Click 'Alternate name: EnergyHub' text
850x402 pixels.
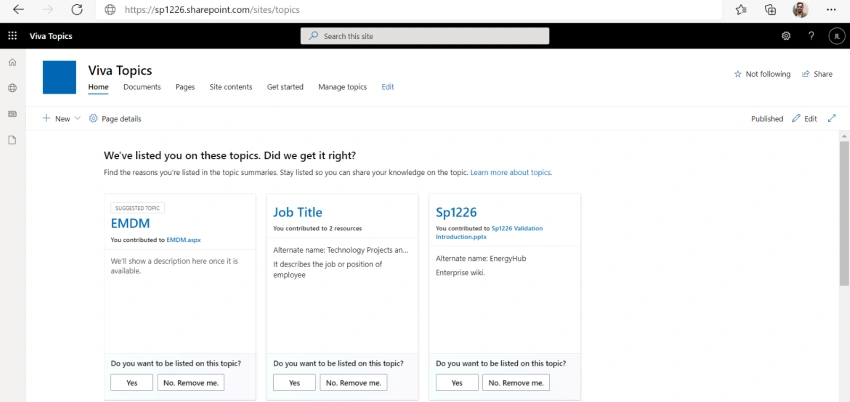coord(481,258)
